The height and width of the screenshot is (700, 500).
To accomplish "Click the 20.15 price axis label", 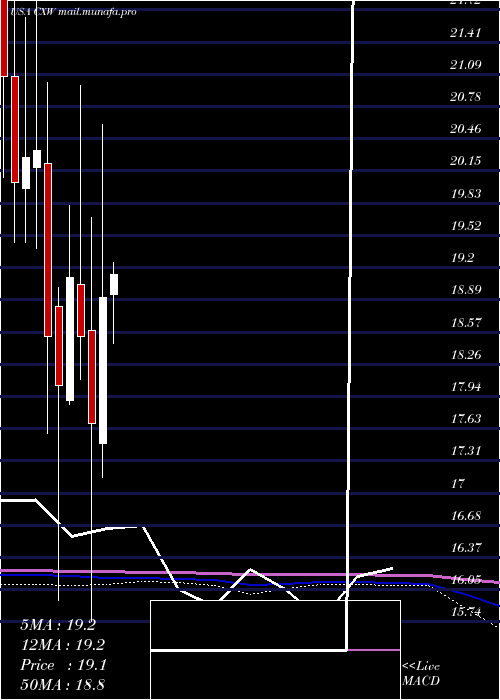I will tap(466, 161).
